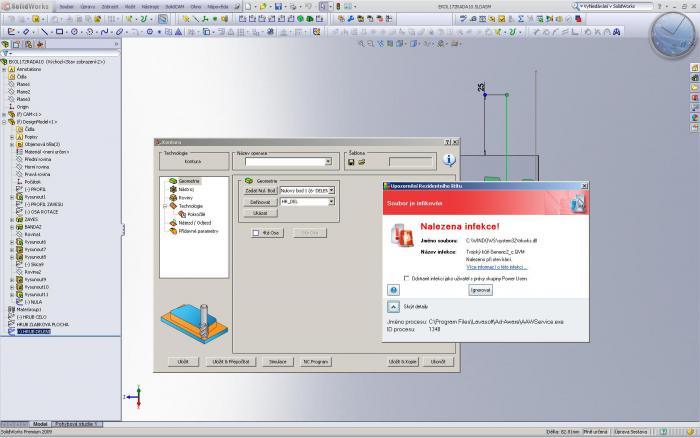Click the blue help icon in virus alert

point(394,289)
